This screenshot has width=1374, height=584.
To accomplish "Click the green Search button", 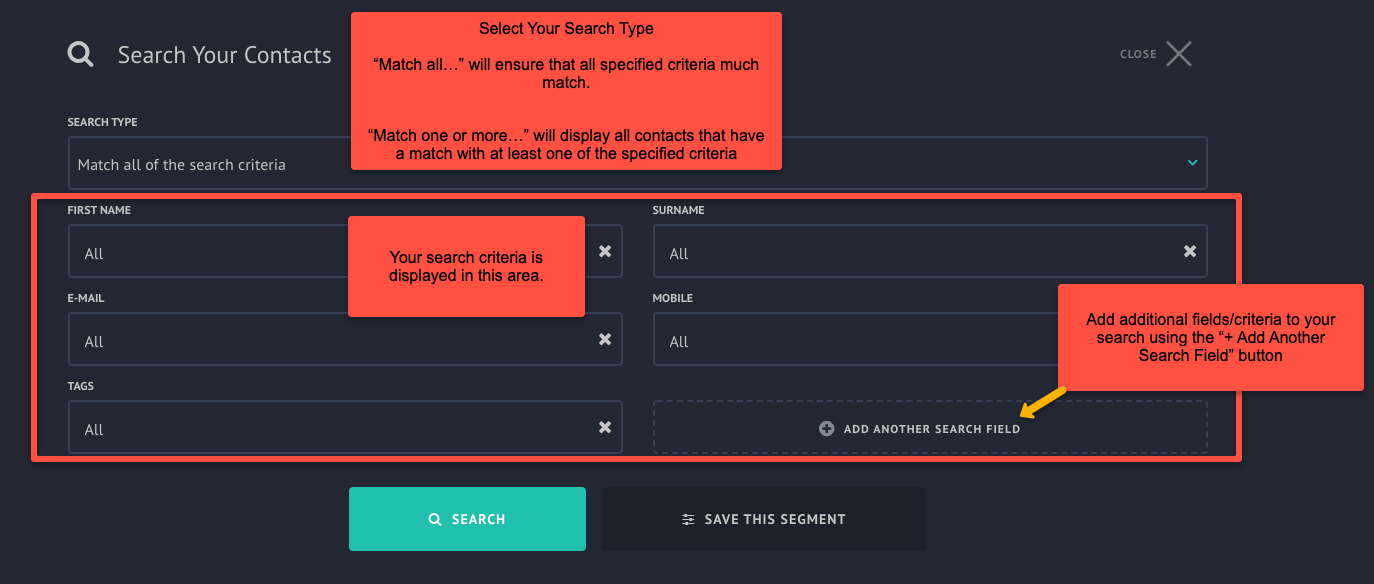I will point(467,519).
